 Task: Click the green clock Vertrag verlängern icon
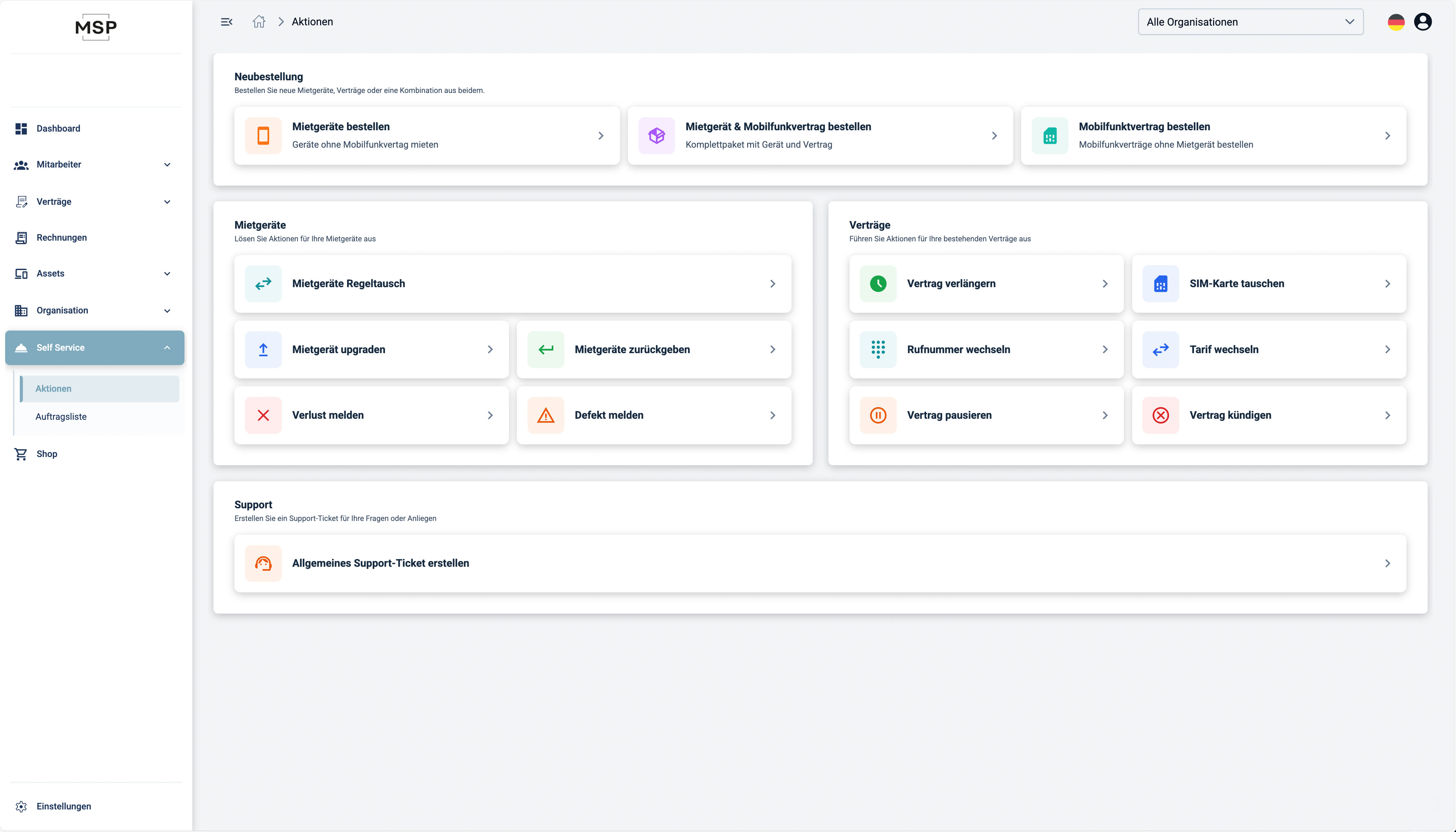click(x=878, y=283)
